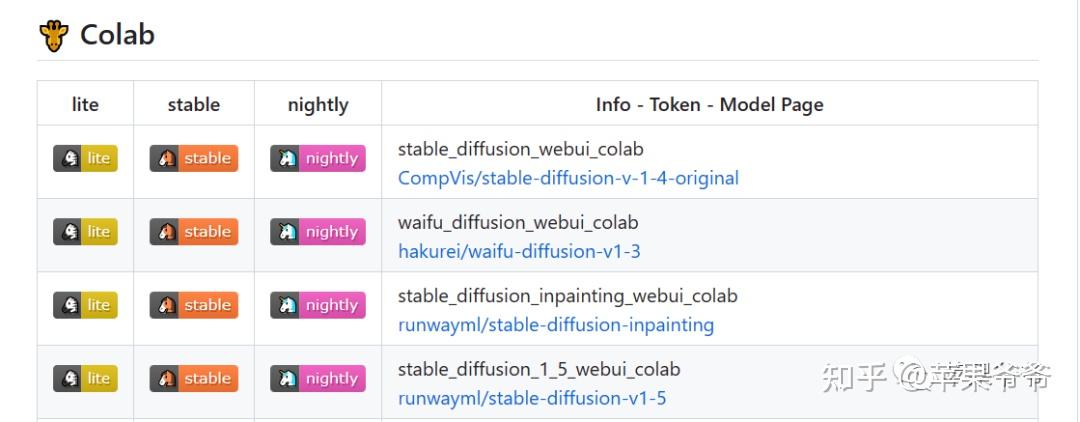
Task: Launch the nightly badge for waifu_diffusion_webui_colab
Action: point(318,231)
